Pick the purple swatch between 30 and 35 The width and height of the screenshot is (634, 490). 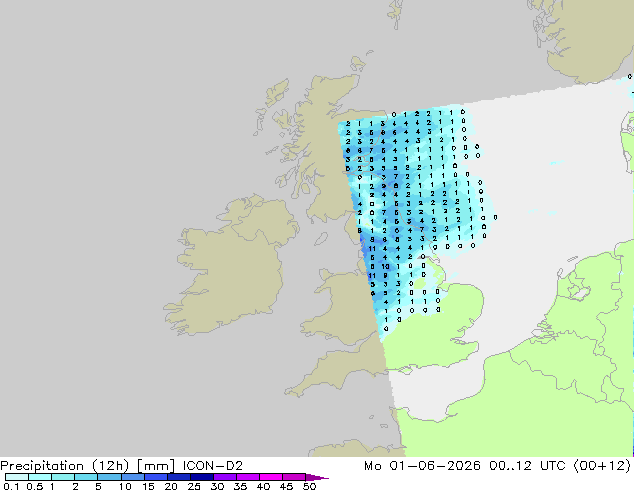pos(224,477)
